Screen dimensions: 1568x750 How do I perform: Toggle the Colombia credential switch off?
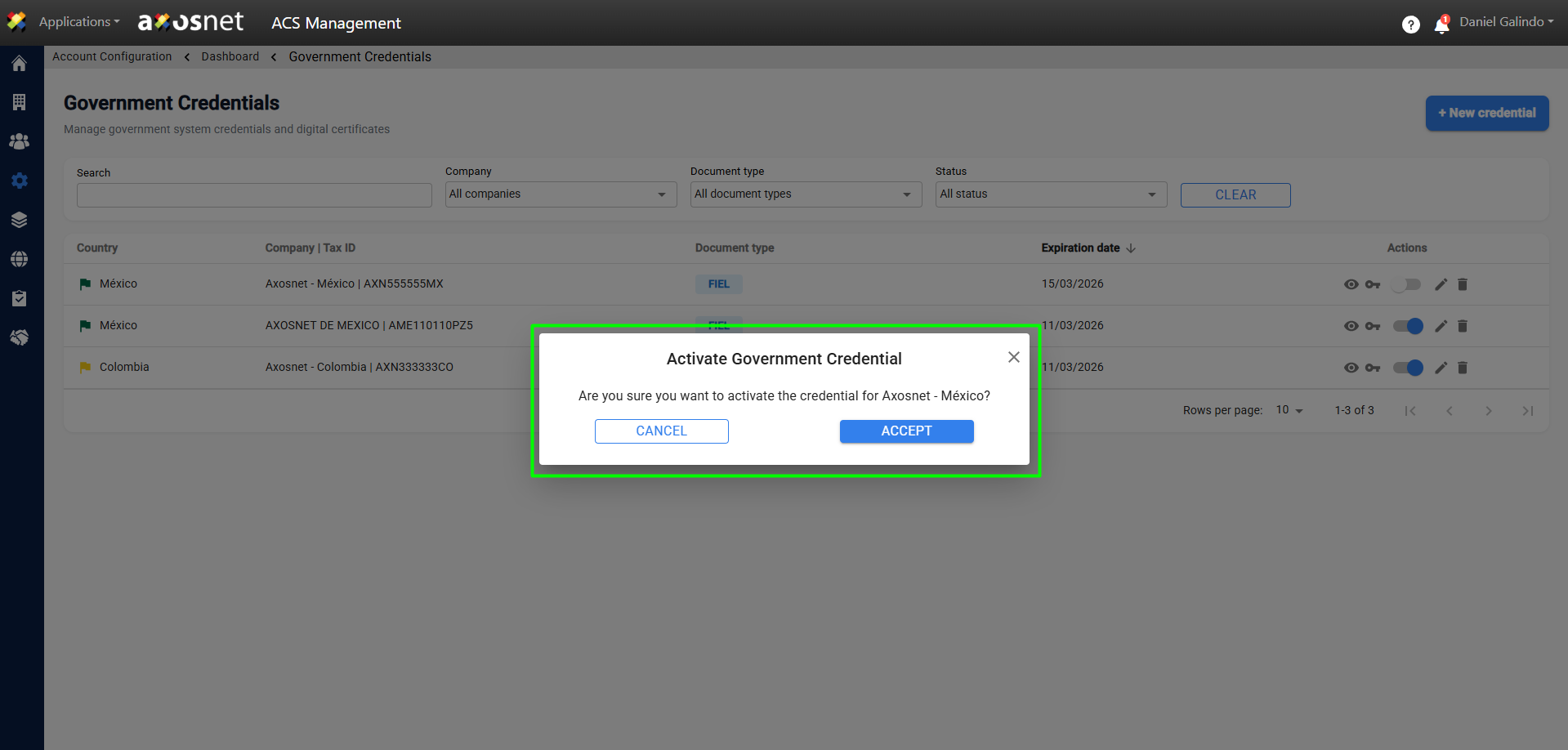[1407, 368]
